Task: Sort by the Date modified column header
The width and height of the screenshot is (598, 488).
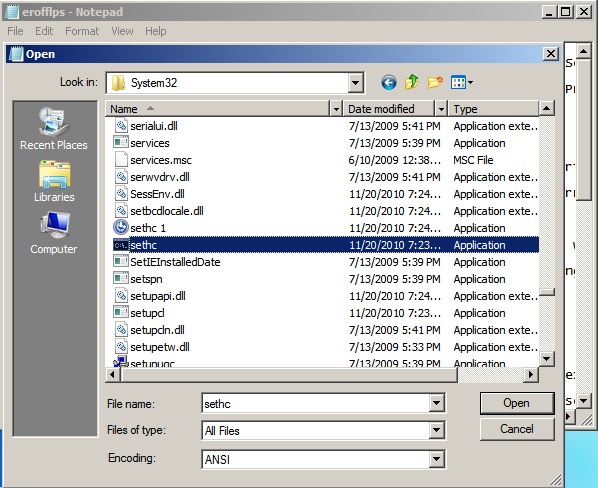Action: coord(389,109)
